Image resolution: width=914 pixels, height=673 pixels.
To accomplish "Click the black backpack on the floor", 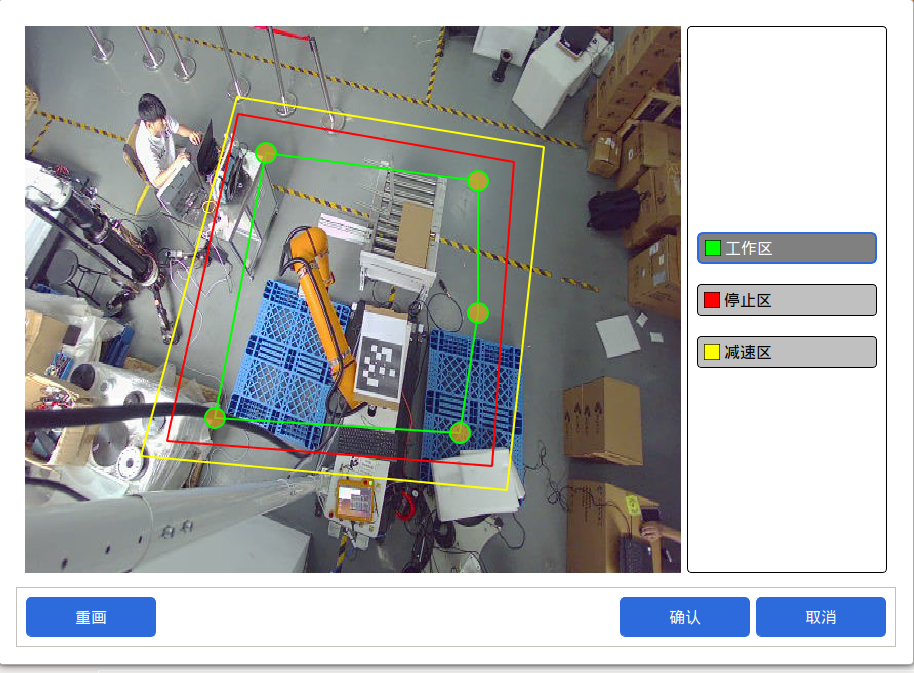I will point(613,209).
